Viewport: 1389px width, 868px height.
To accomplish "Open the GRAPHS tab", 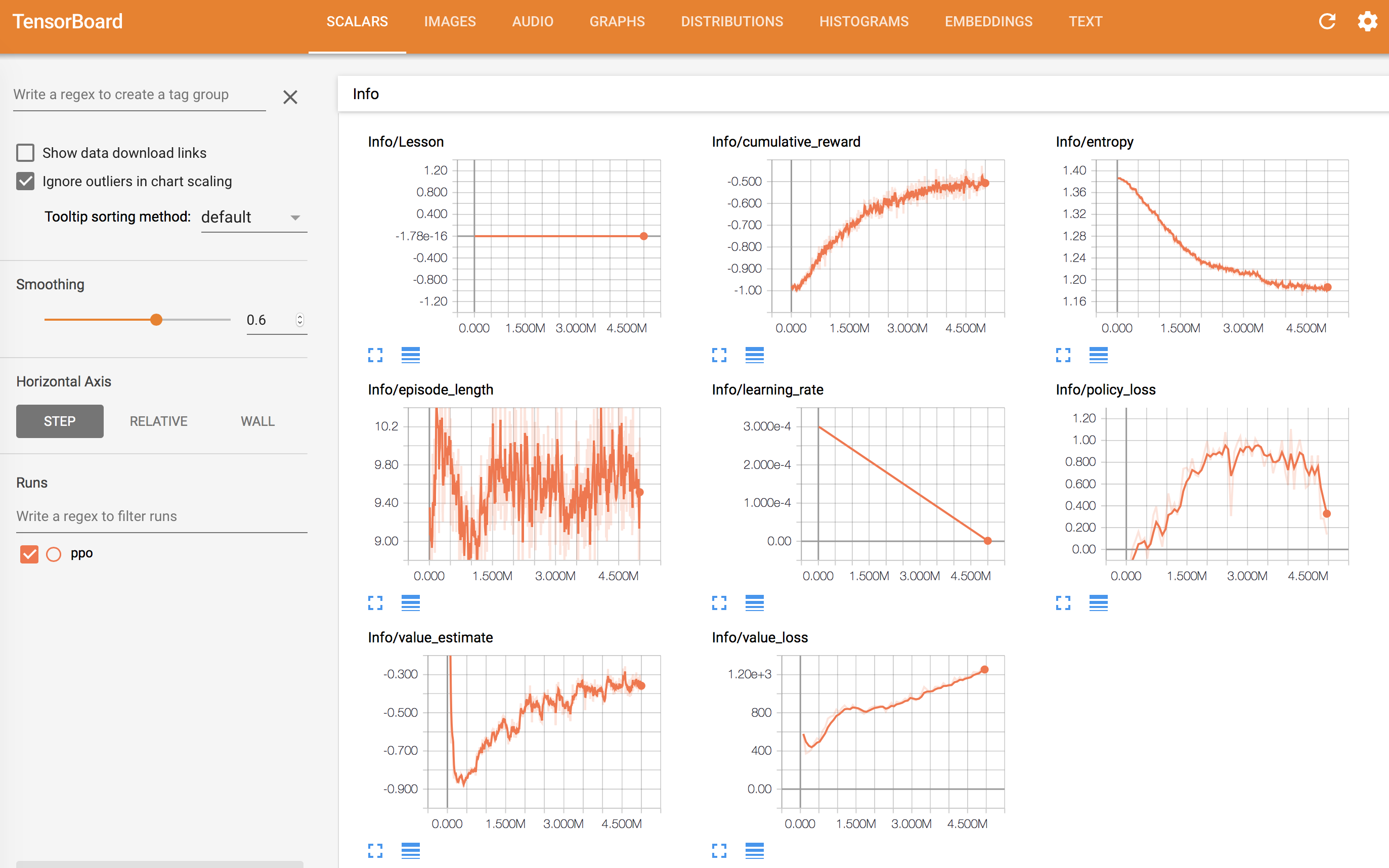I will [x=617, y=22].
